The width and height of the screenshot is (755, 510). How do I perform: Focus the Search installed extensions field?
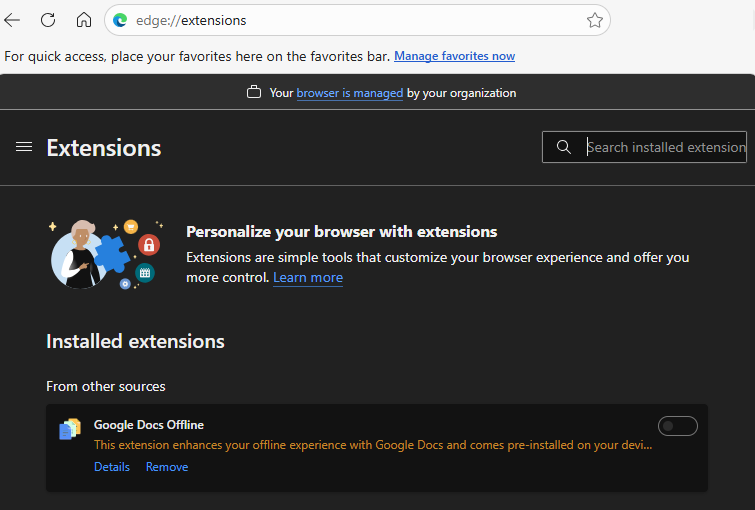click(644, 147)
